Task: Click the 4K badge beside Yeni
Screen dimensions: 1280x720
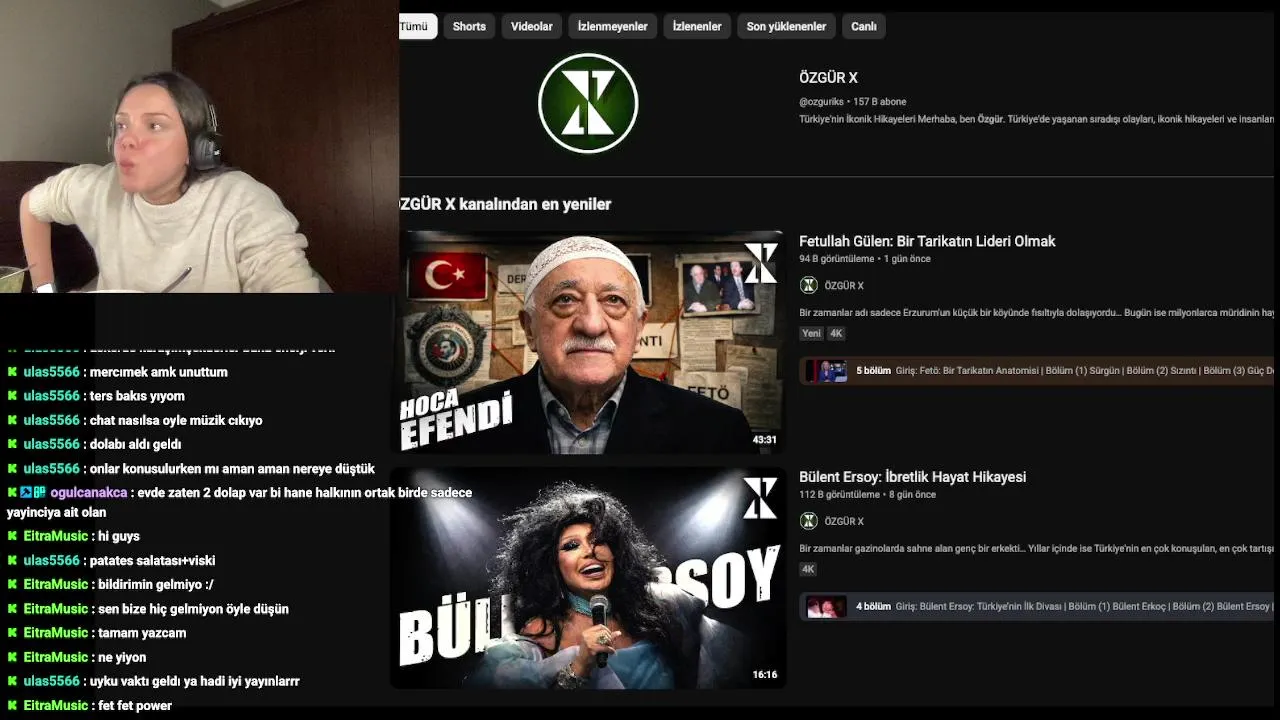Action: coord(837,333)
